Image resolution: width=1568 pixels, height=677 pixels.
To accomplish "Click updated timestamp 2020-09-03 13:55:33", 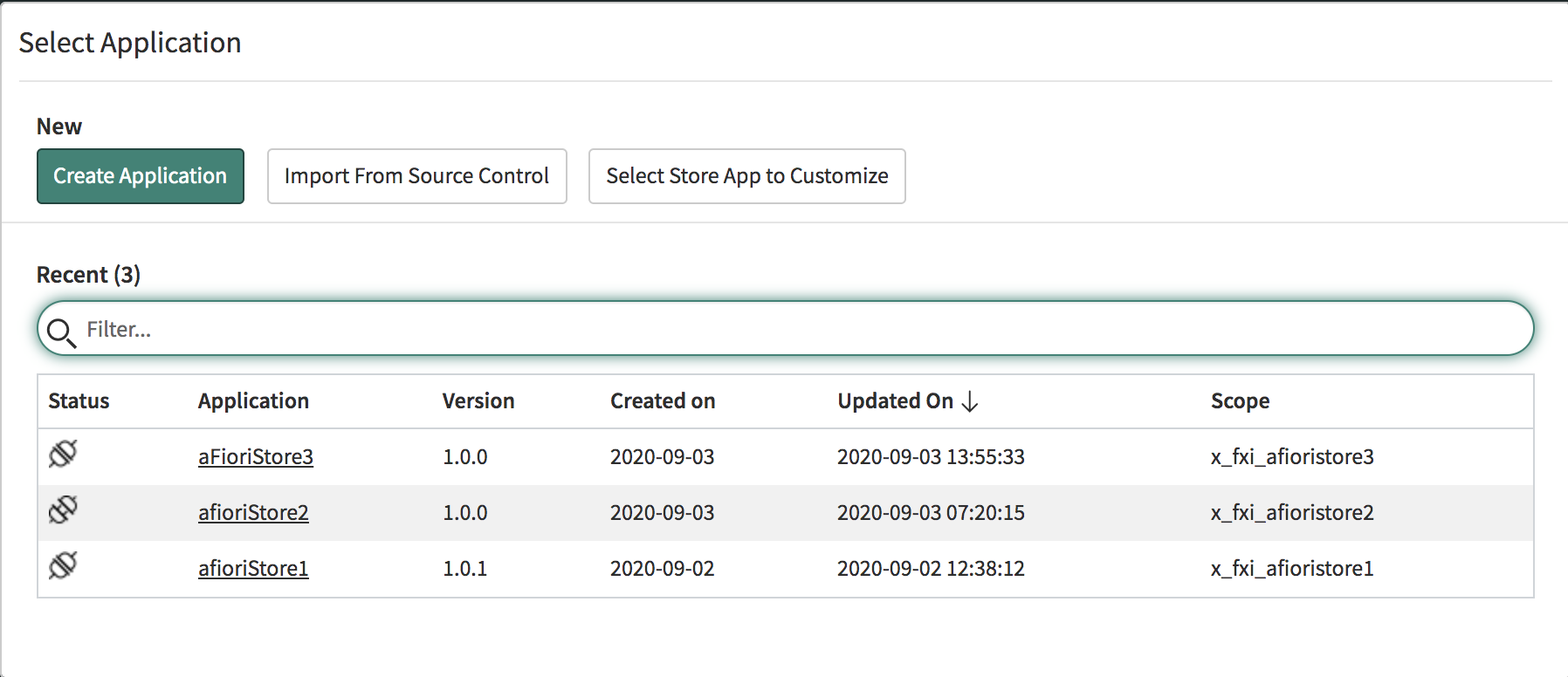I will 931,456.
